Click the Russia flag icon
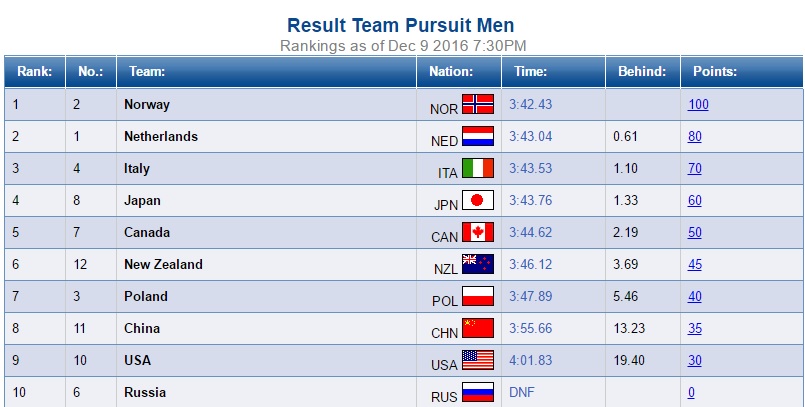Viewport: 805px width, 407px height. pos(478,392)
